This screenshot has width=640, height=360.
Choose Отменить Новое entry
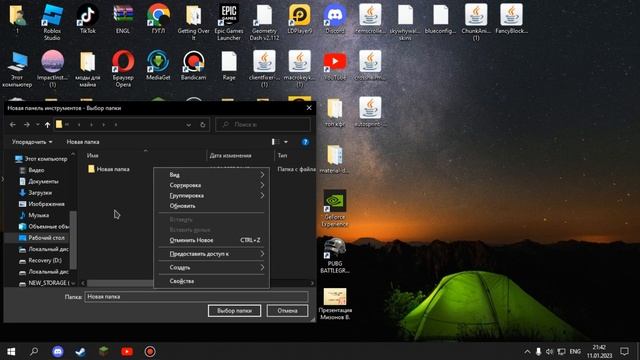coord(211,240)
